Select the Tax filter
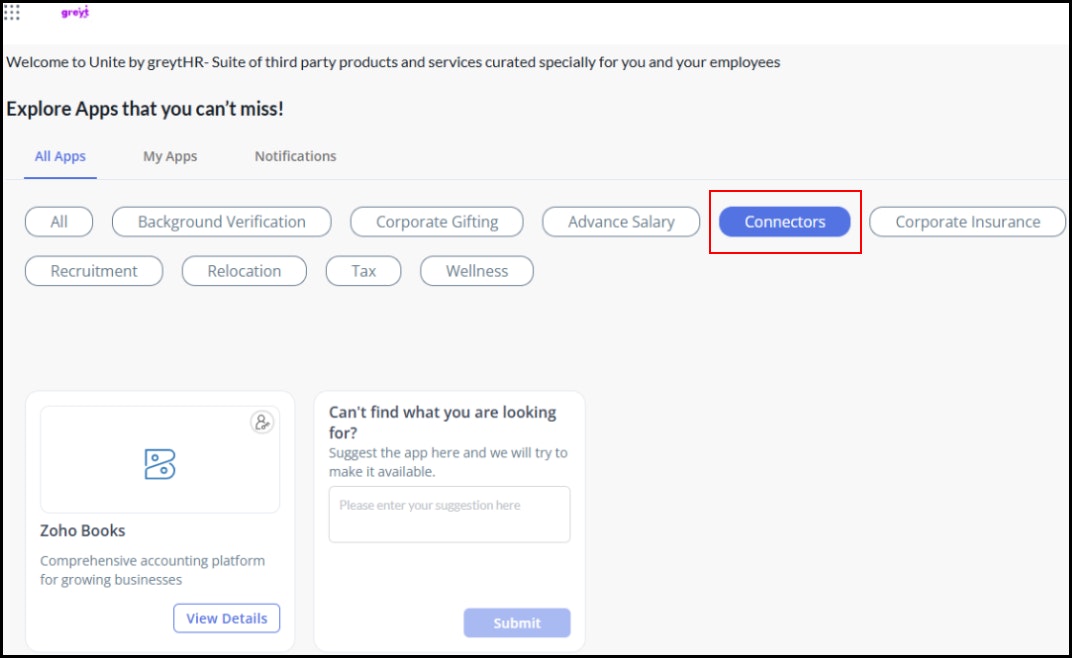The width and height of the screenshot is (1072, 658). click(x=364, y=271)
